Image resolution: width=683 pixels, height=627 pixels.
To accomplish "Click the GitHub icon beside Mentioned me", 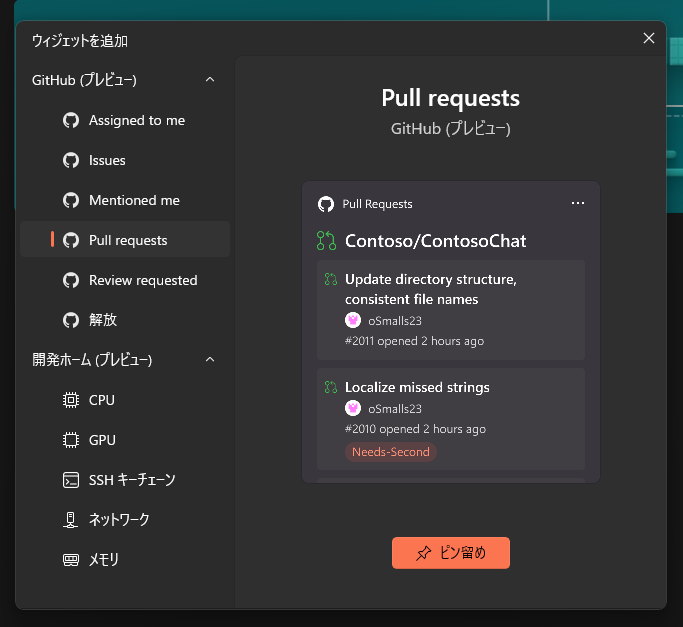I will [71, 200].
